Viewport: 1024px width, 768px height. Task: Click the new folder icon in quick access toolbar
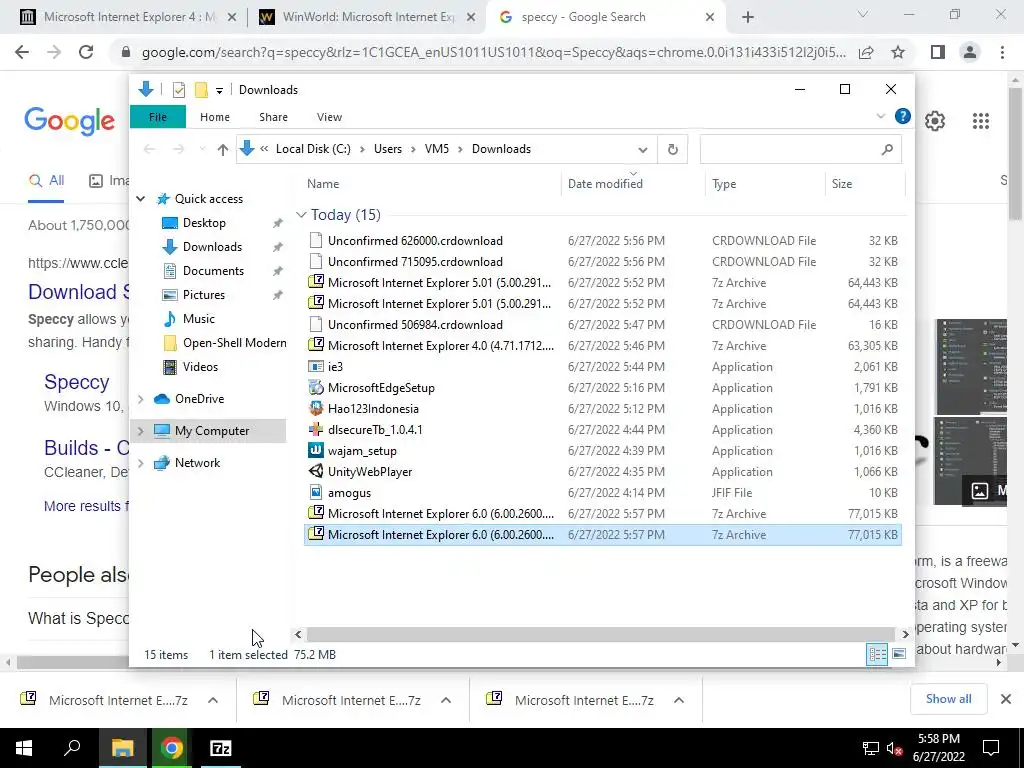201,90
